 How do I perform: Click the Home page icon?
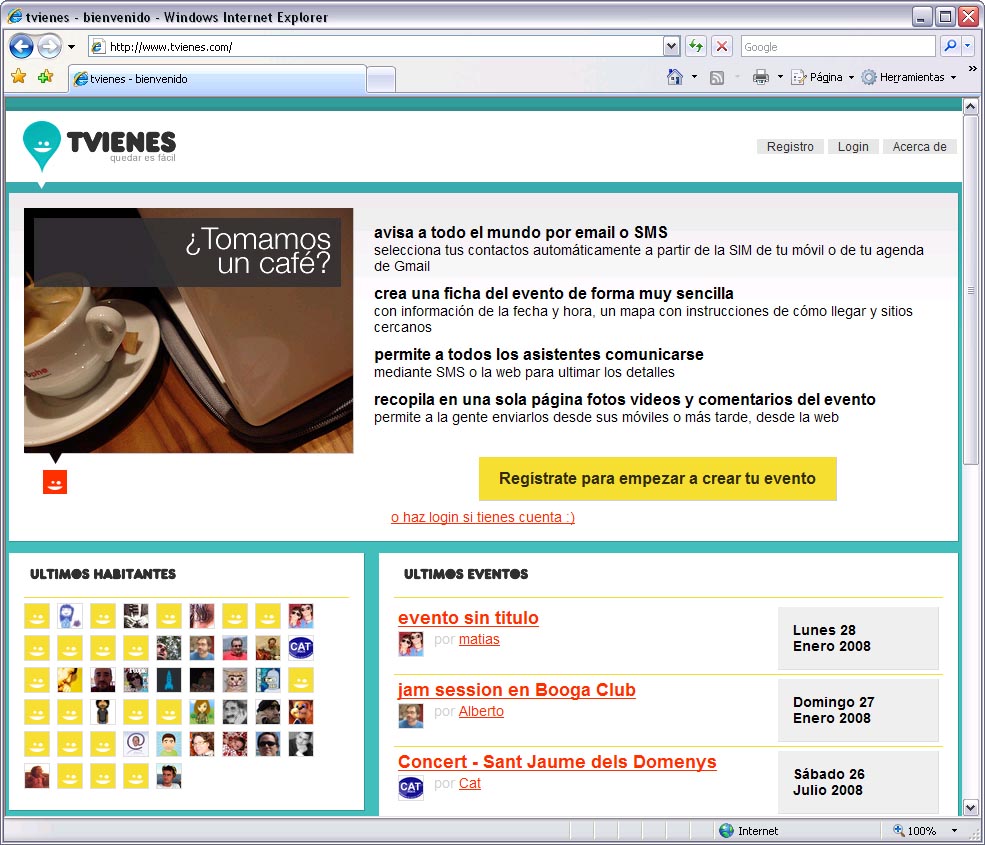point(675,77)
